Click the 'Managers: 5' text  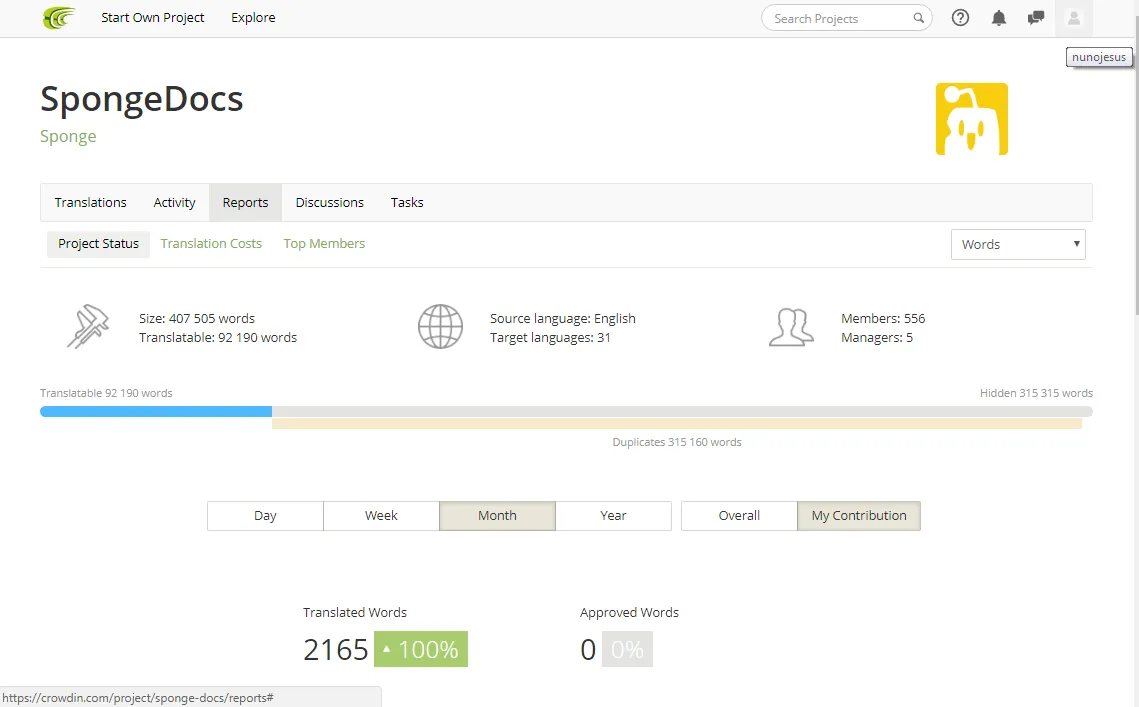coord(877,337)
